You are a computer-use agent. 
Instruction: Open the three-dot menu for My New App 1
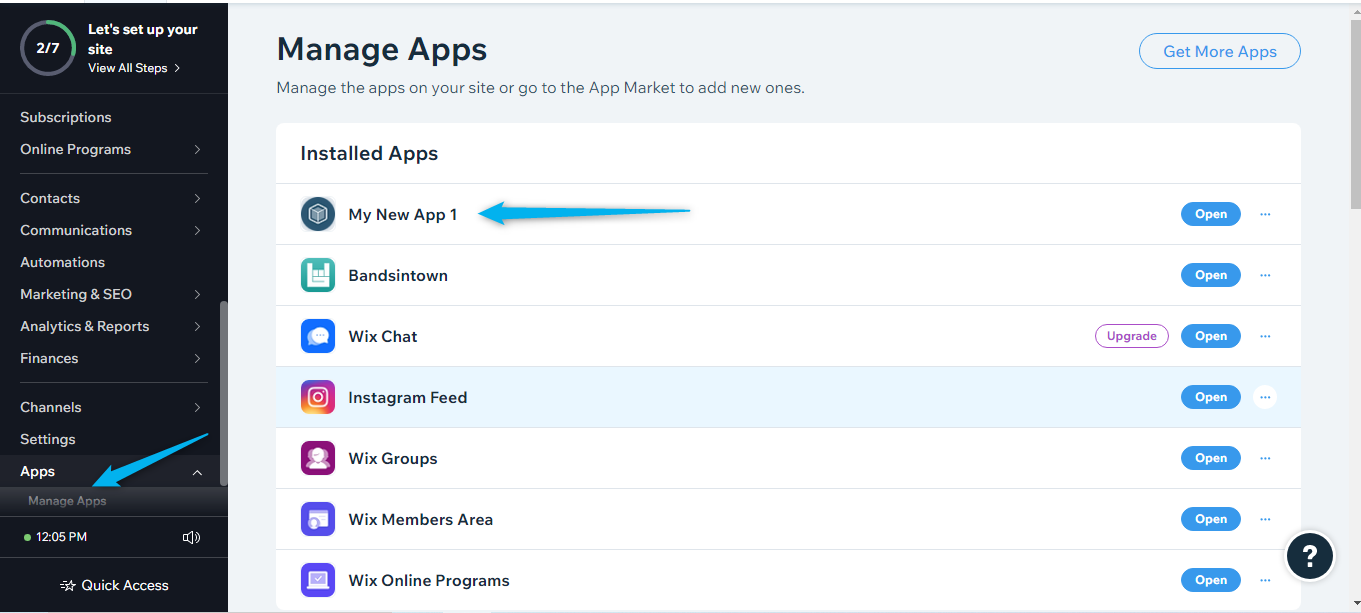pyautogui.click(x=1265, y=214)
